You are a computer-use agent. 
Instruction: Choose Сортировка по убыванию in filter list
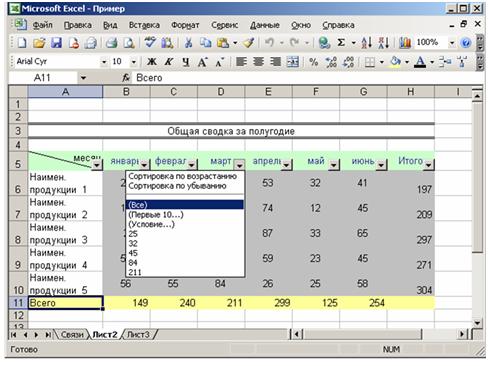(178, 186)
